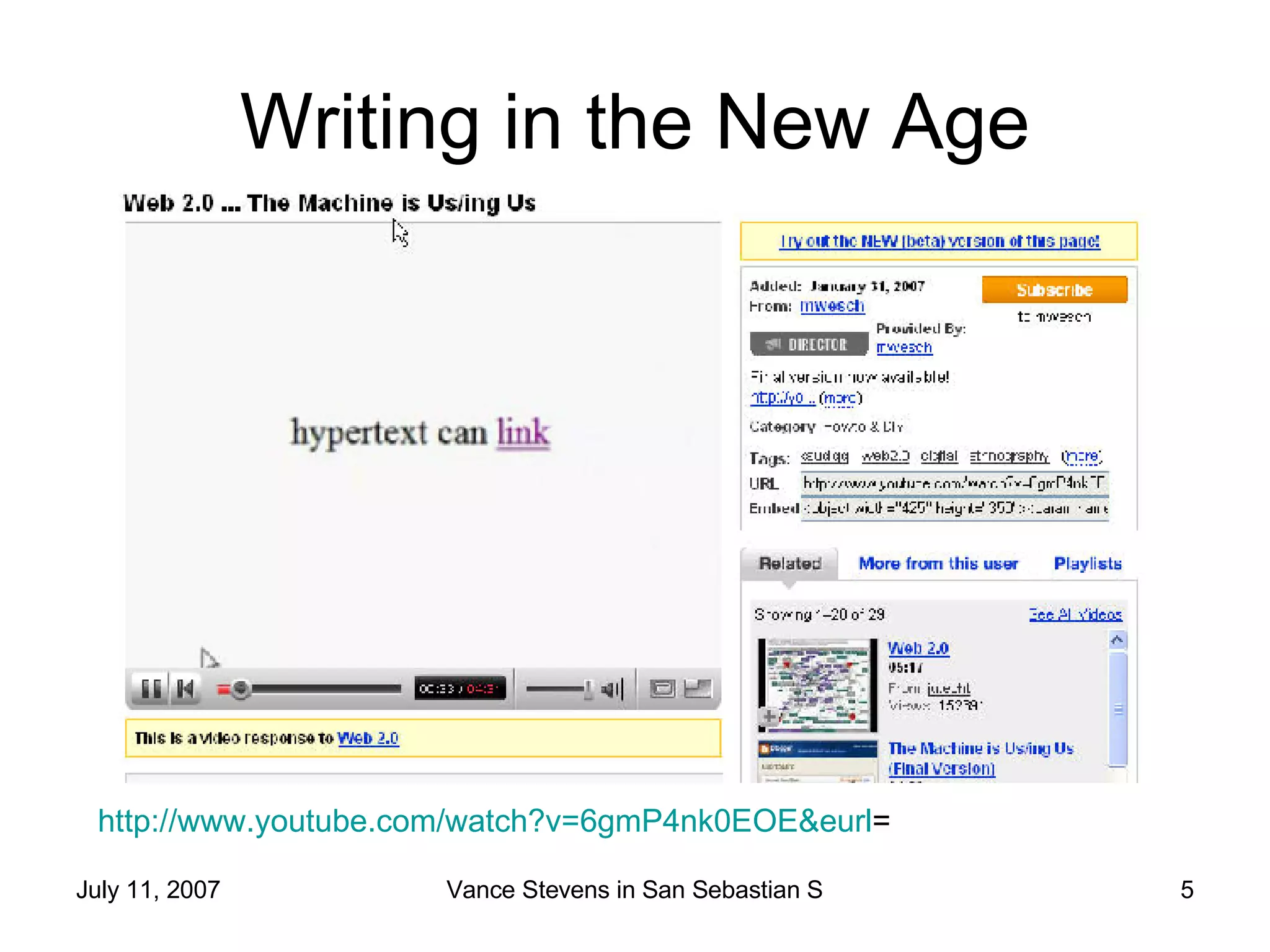Expand tags with the (more) link
Image resolution: width=1270 pixels, height=952 pixels.
coord(1081,457)
